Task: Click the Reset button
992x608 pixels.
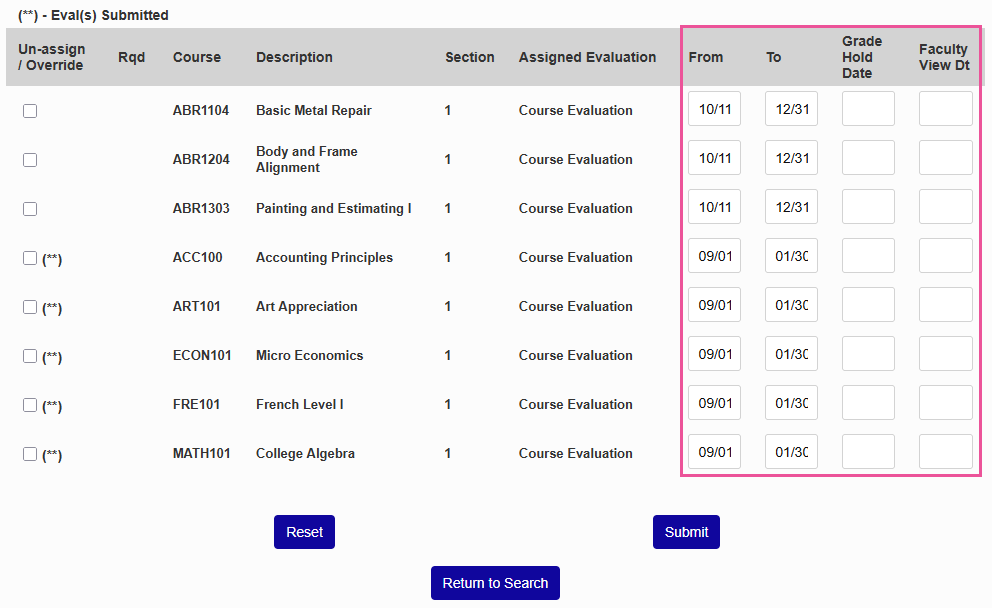Action: click(304, 532)
